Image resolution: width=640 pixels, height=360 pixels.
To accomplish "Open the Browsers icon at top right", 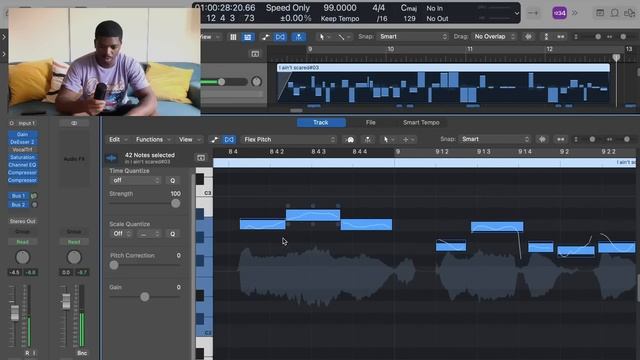I will pos(629,13).
